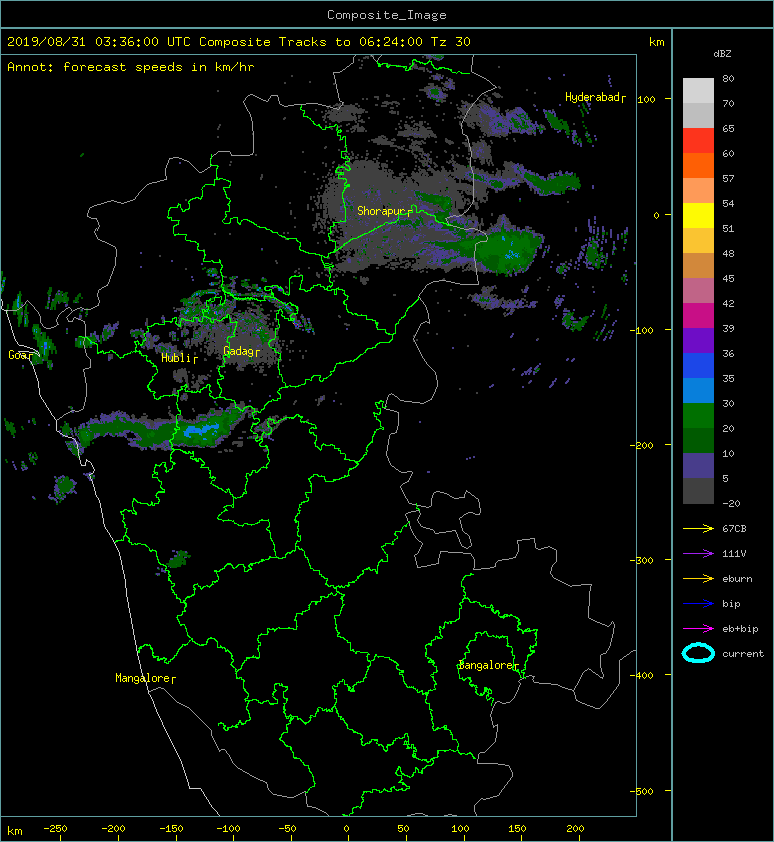
Task: Click the yellow 67CB arrow in the legend
Action: (698, 528)
